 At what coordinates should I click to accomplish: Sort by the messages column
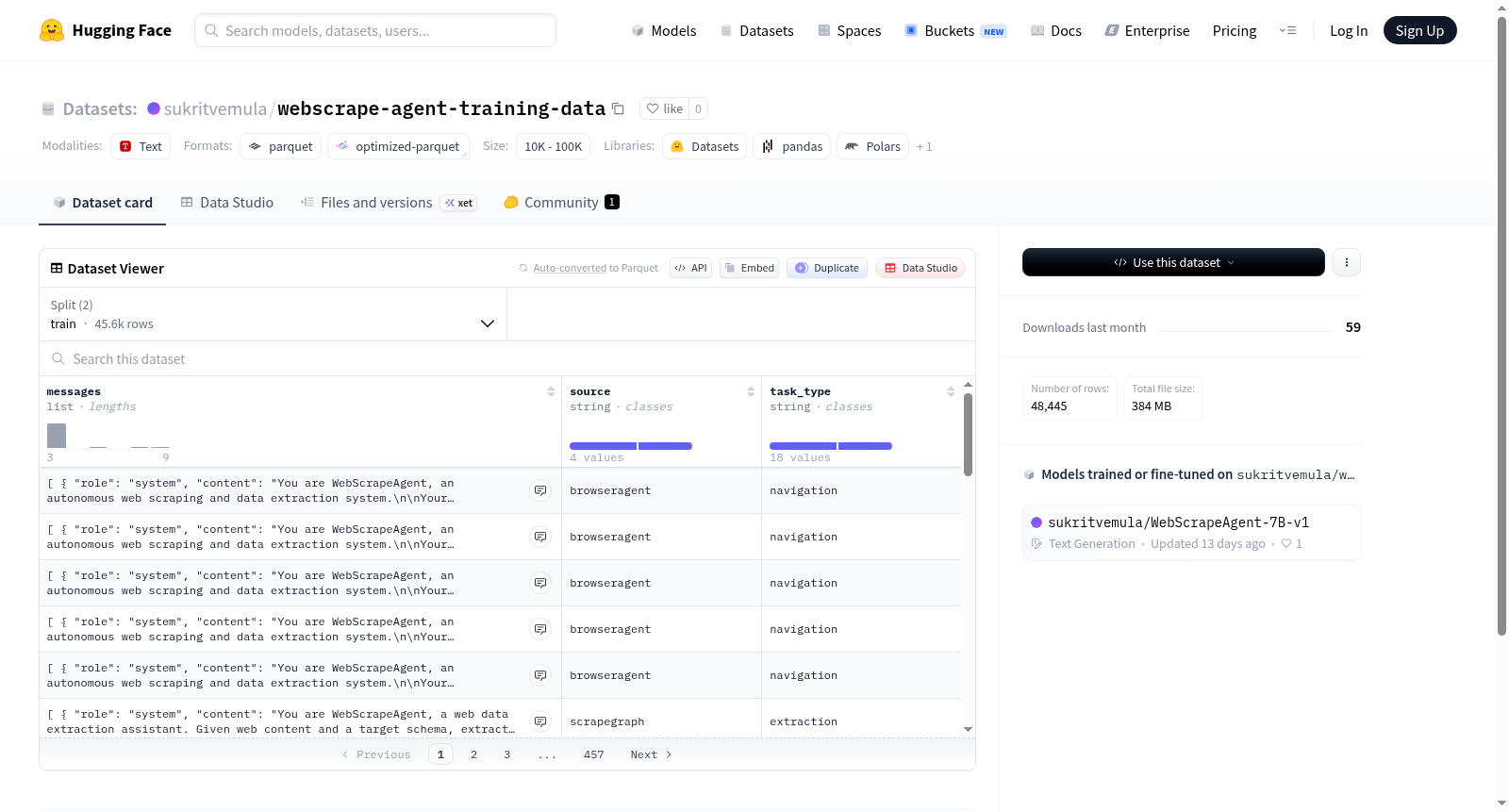[x=551, y=391]
